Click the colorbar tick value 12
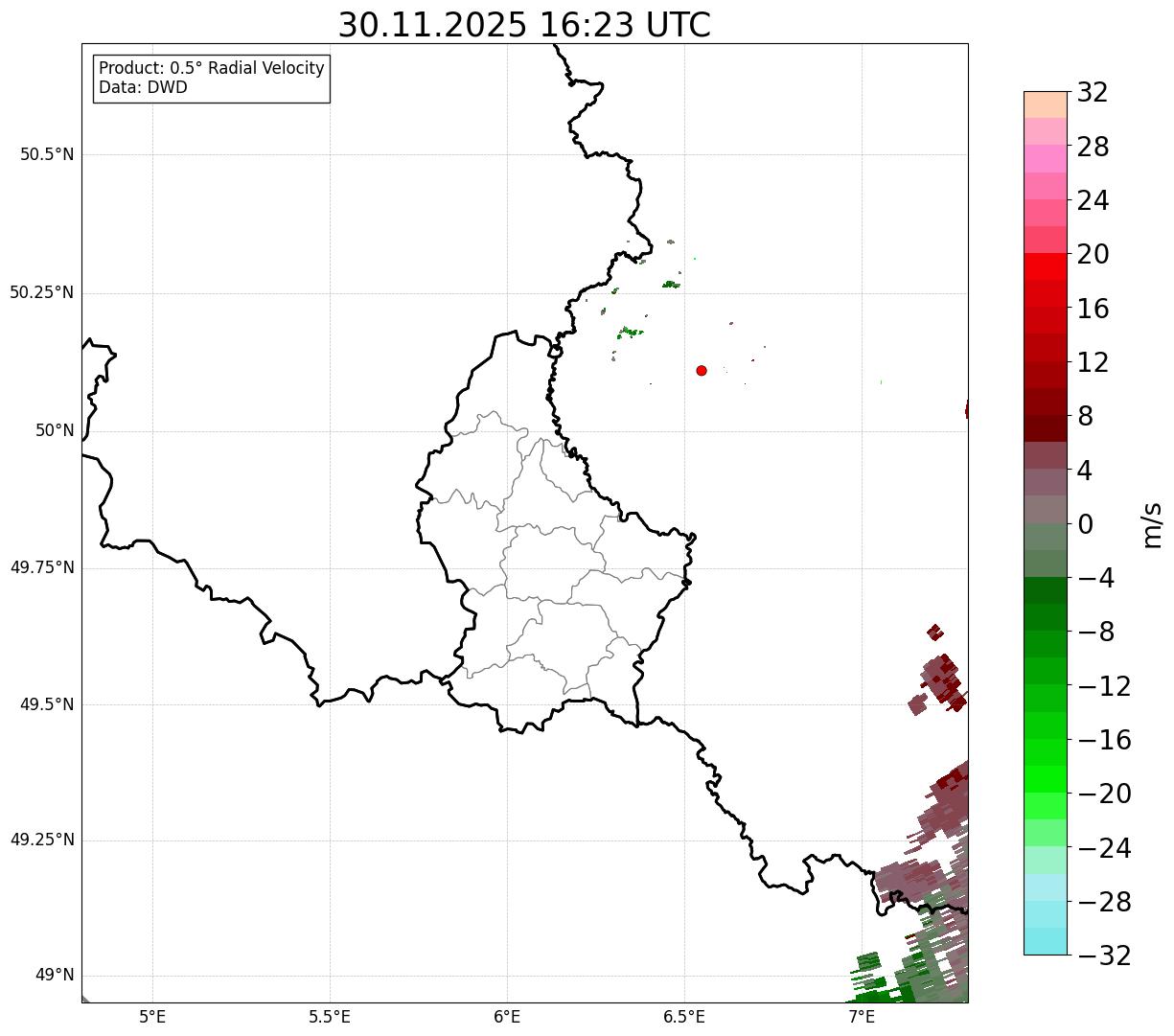 click(x=1093, y=362)
